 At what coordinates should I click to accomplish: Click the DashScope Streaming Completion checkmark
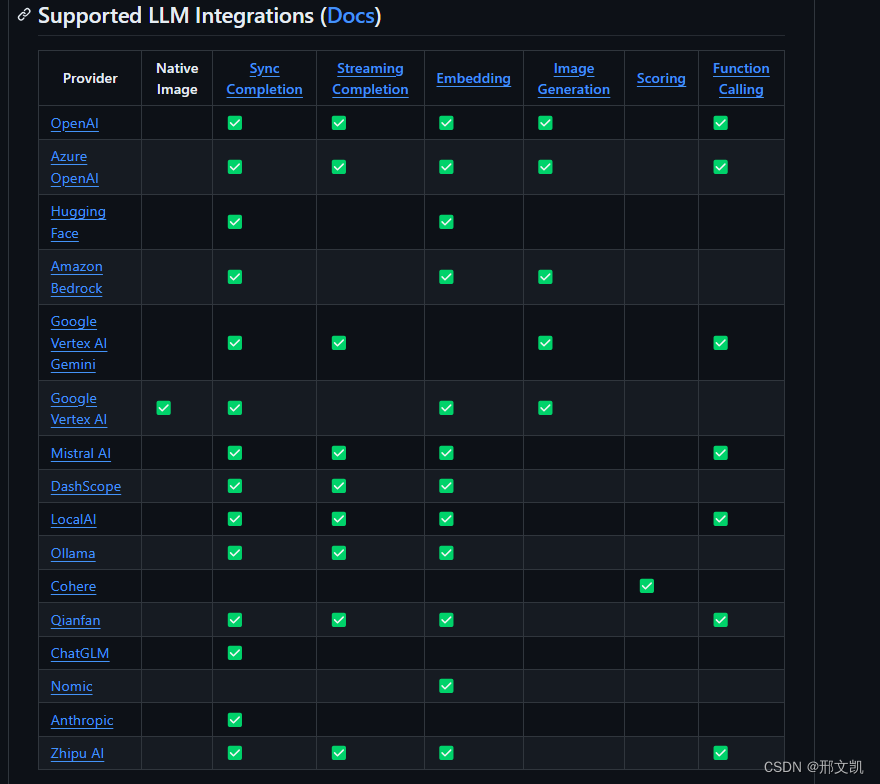coord(339,486)
